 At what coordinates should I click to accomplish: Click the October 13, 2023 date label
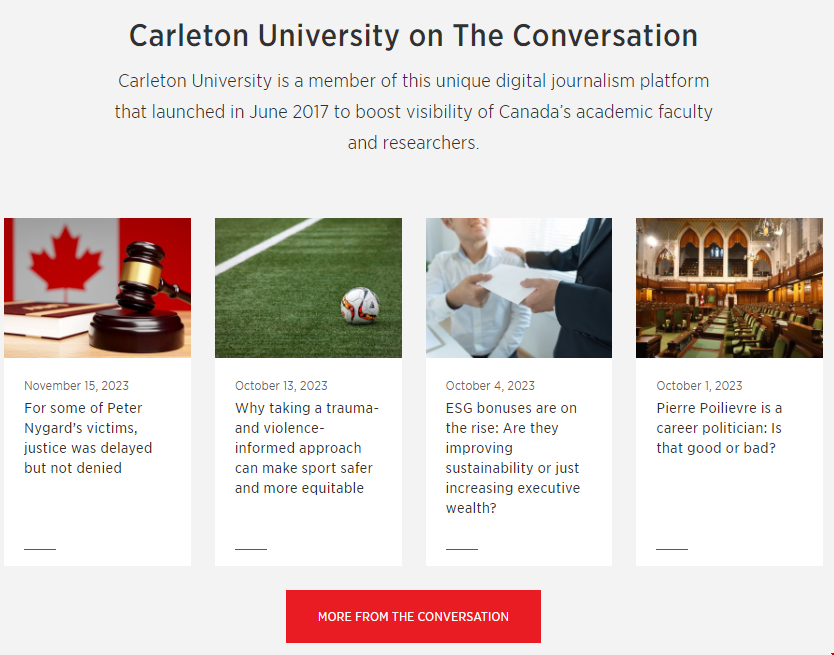(x=281, y=386)
